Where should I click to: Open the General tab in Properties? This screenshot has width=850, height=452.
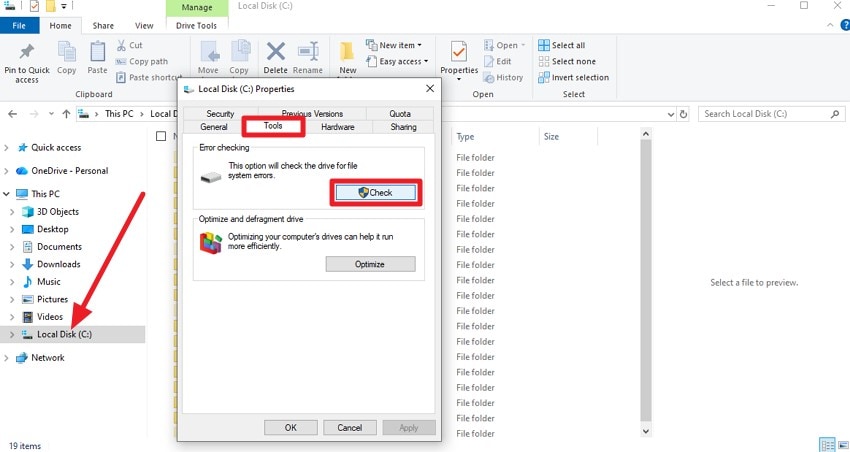click(x=214, y=127)
